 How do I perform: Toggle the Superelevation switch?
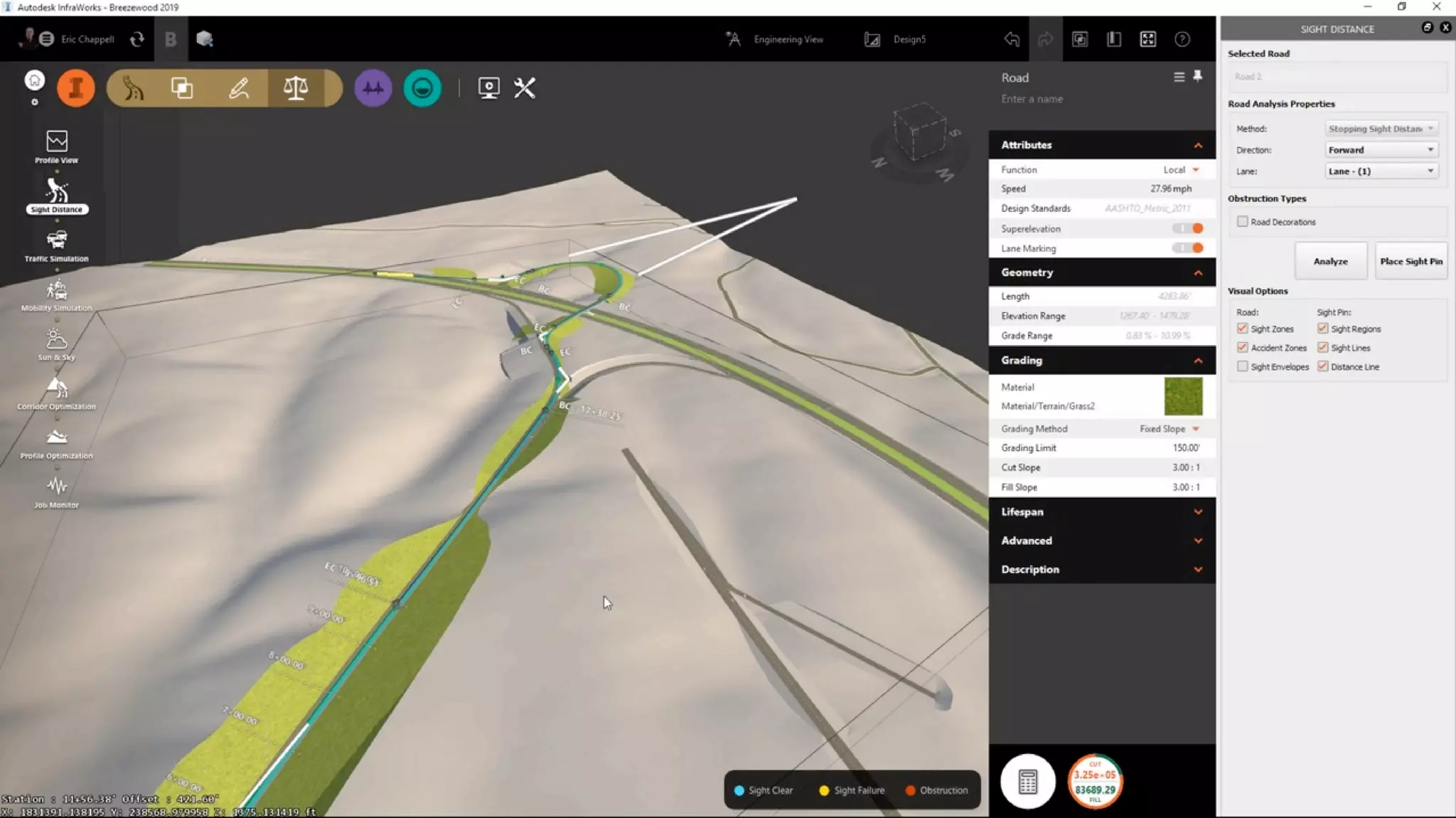[1188, 228]
